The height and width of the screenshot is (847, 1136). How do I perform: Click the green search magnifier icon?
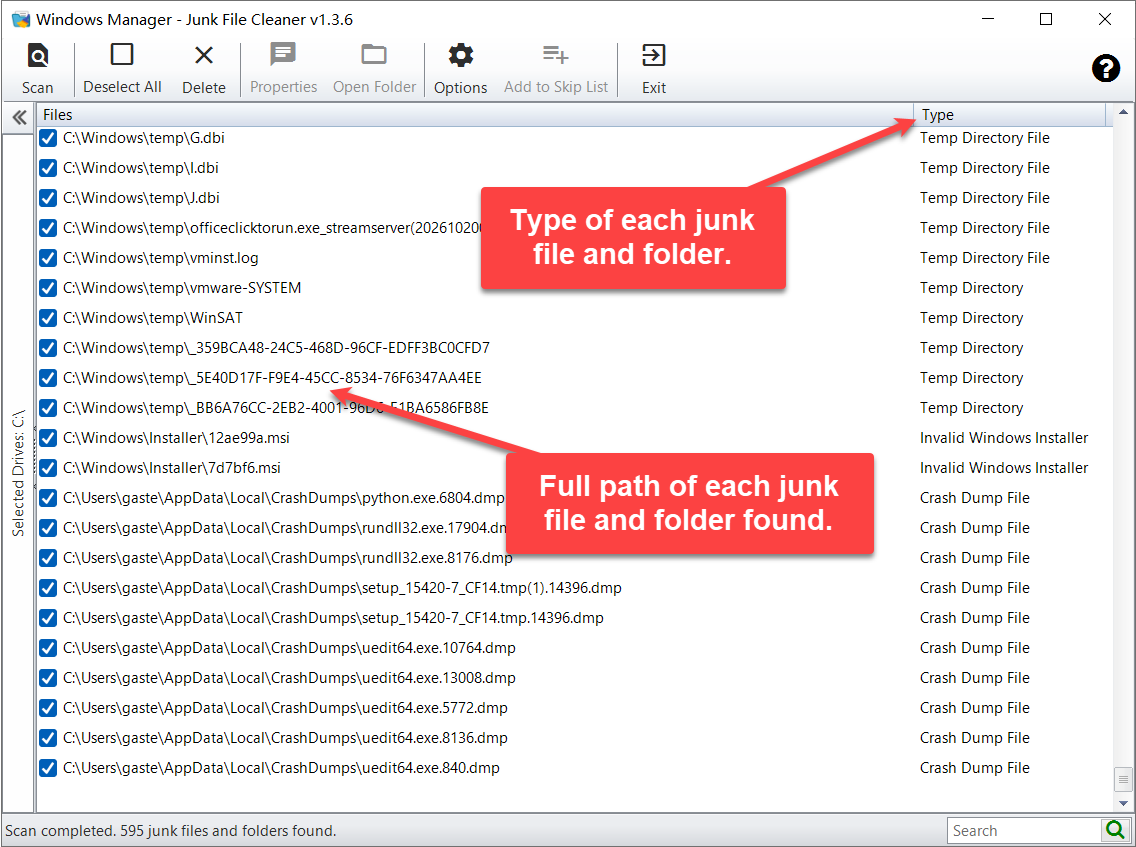pos(1115,829)
